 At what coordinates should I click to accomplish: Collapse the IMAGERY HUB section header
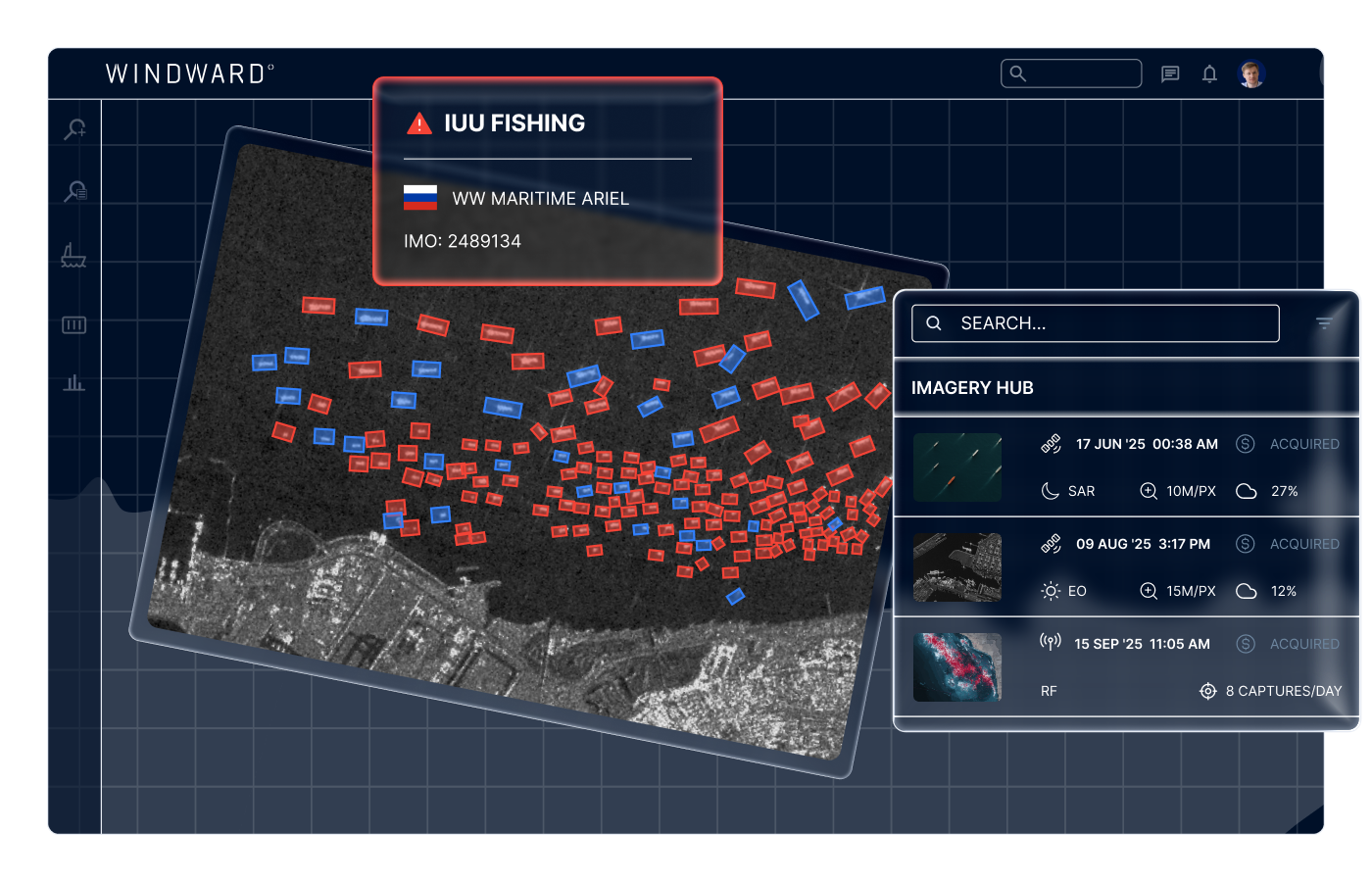973,387
